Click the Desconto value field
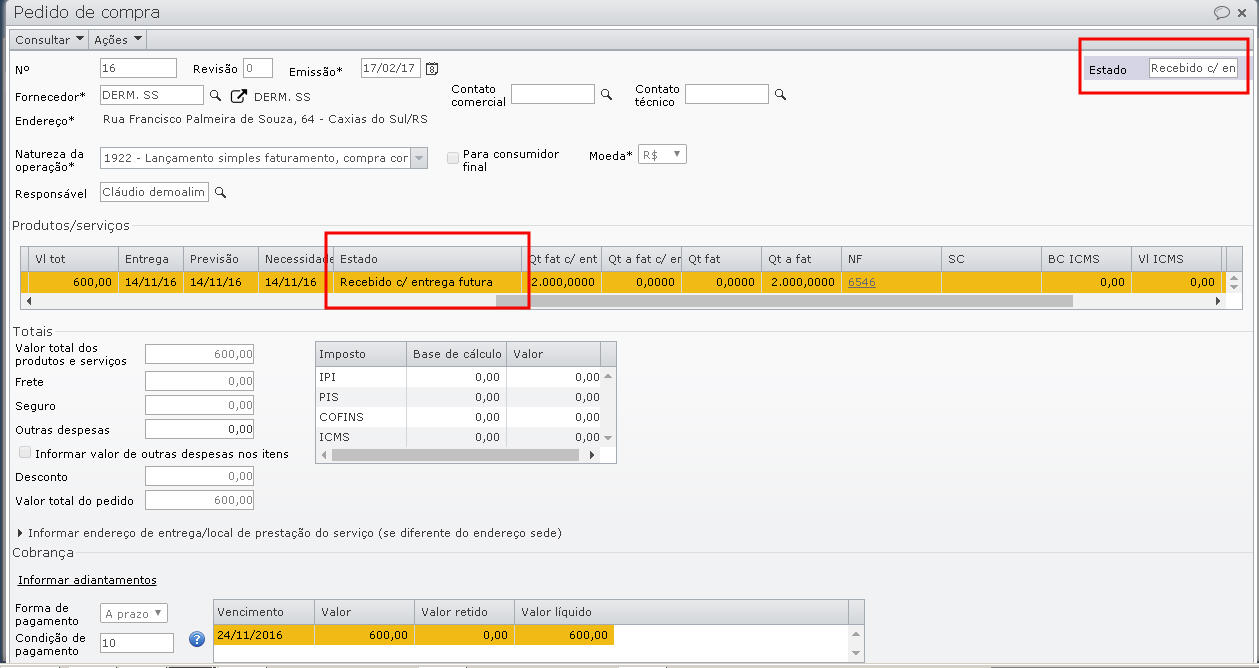 (199, 477)
